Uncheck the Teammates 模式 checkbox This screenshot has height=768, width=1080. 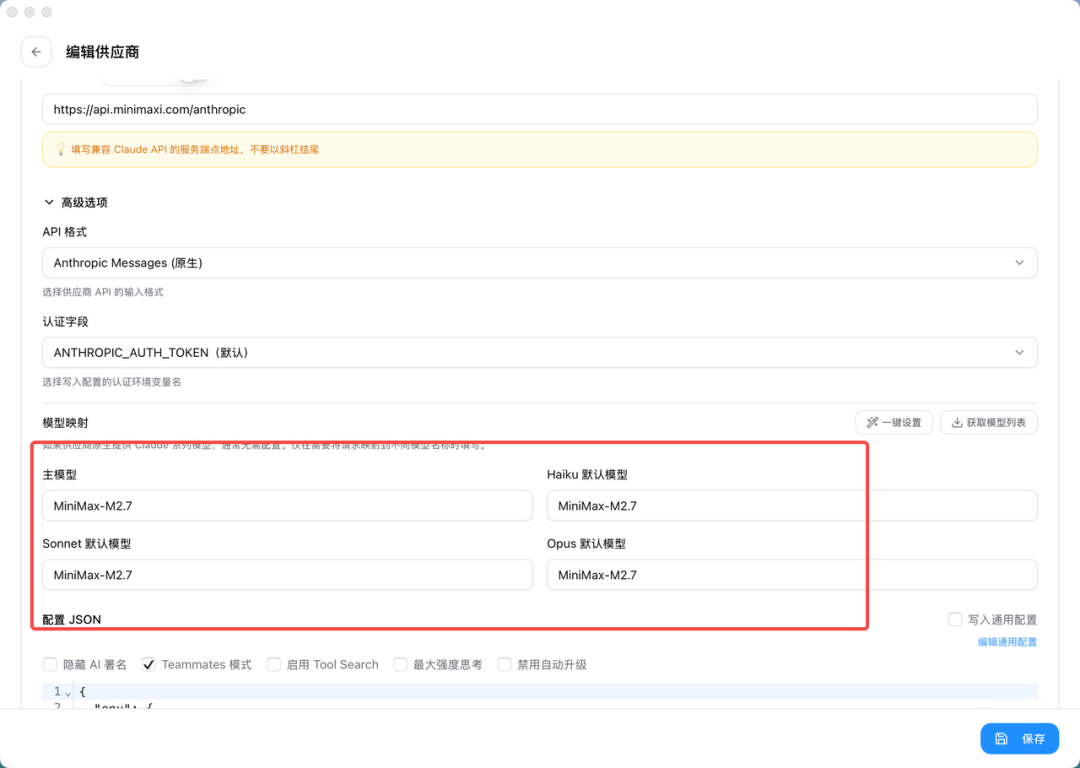click(148, 665)
